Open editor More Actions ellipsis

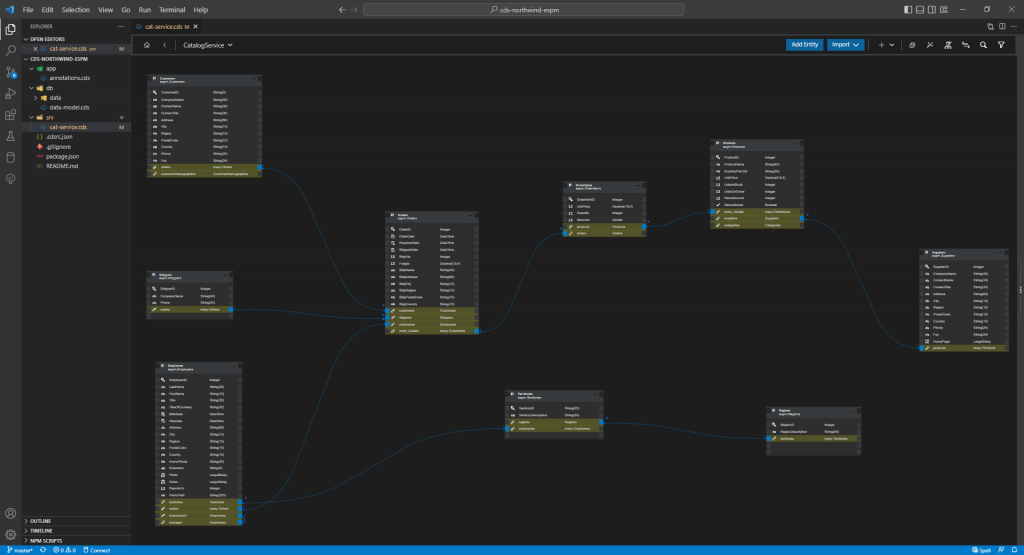click(x=1014, y=27)
